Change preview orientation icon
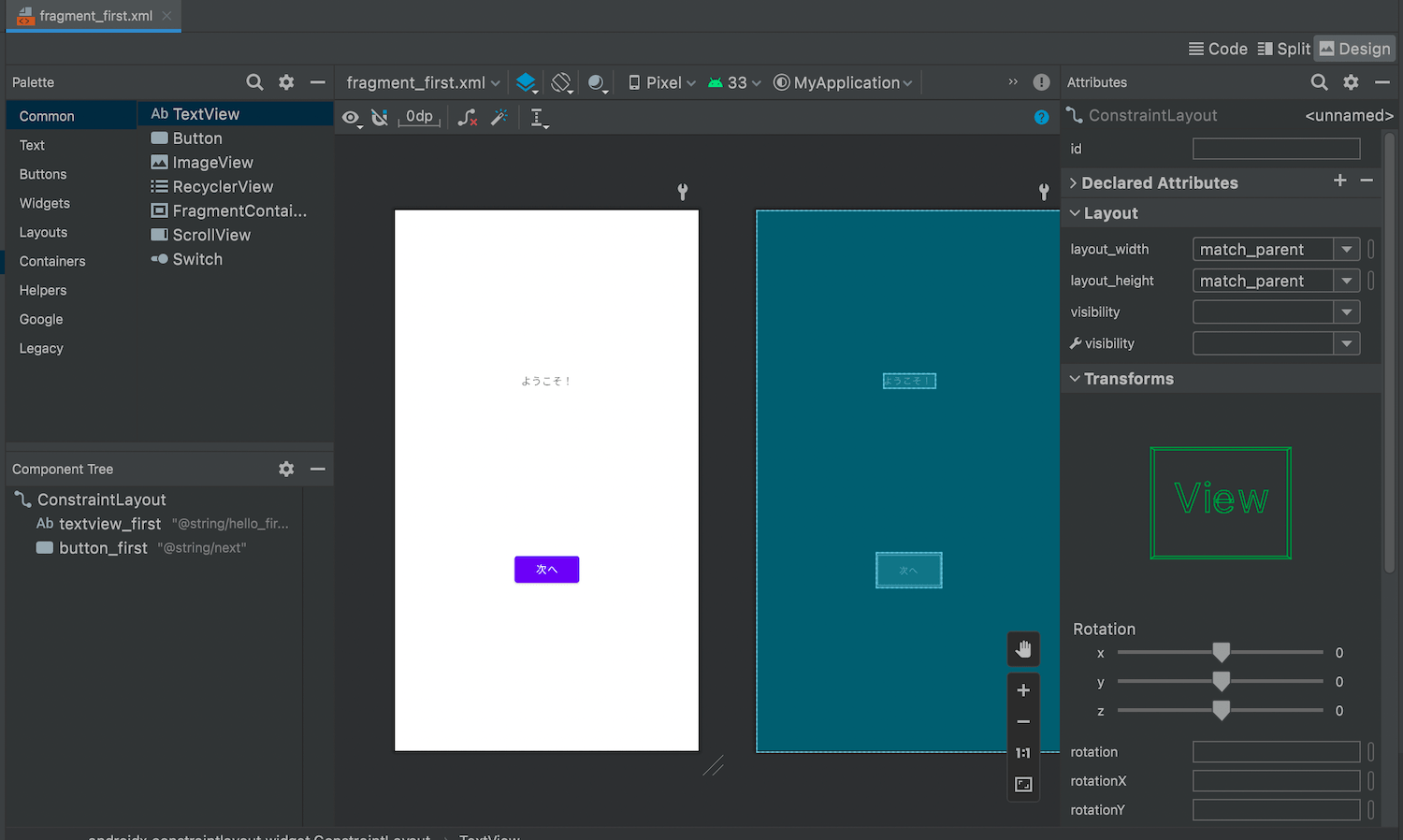This screenshot has width=1403, height=840. tap(561, 83)
